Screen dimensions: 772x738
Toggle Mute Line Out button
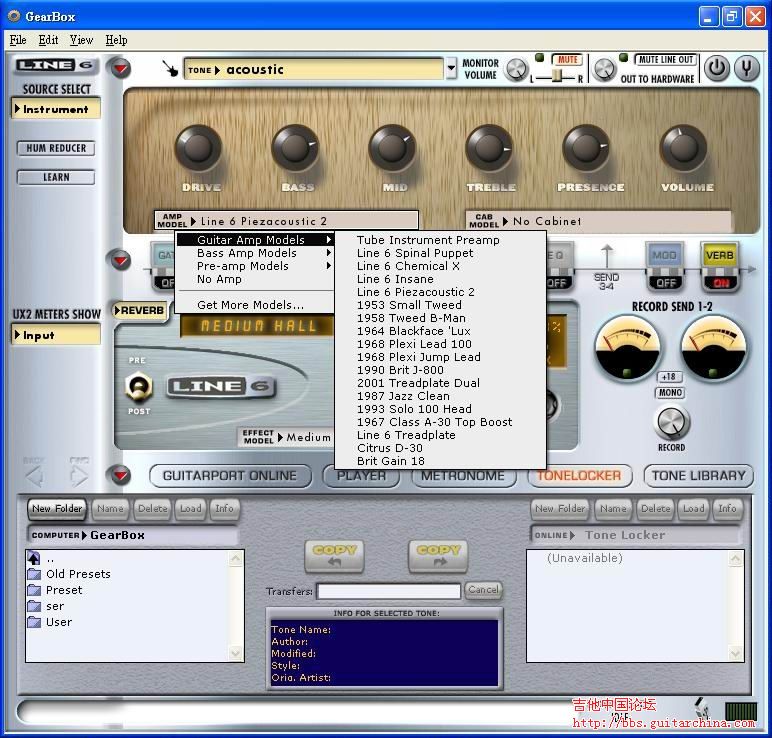point(666,60)
